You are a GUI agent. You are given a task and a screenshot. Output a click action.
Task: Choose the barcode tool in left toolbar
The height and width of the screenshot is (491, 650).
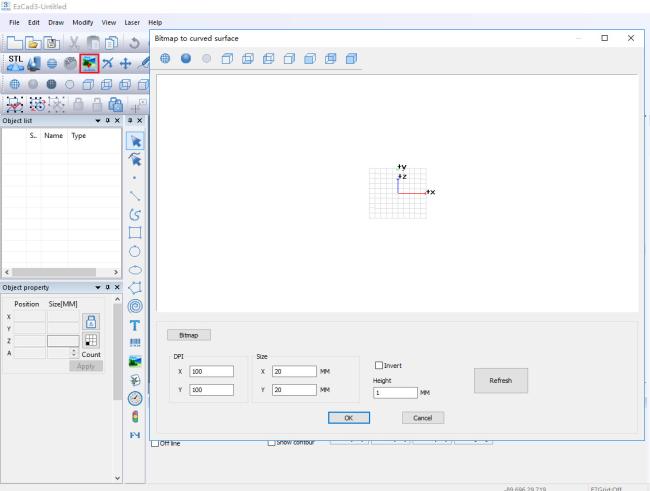pyautogui.click(x=135, y=342)
